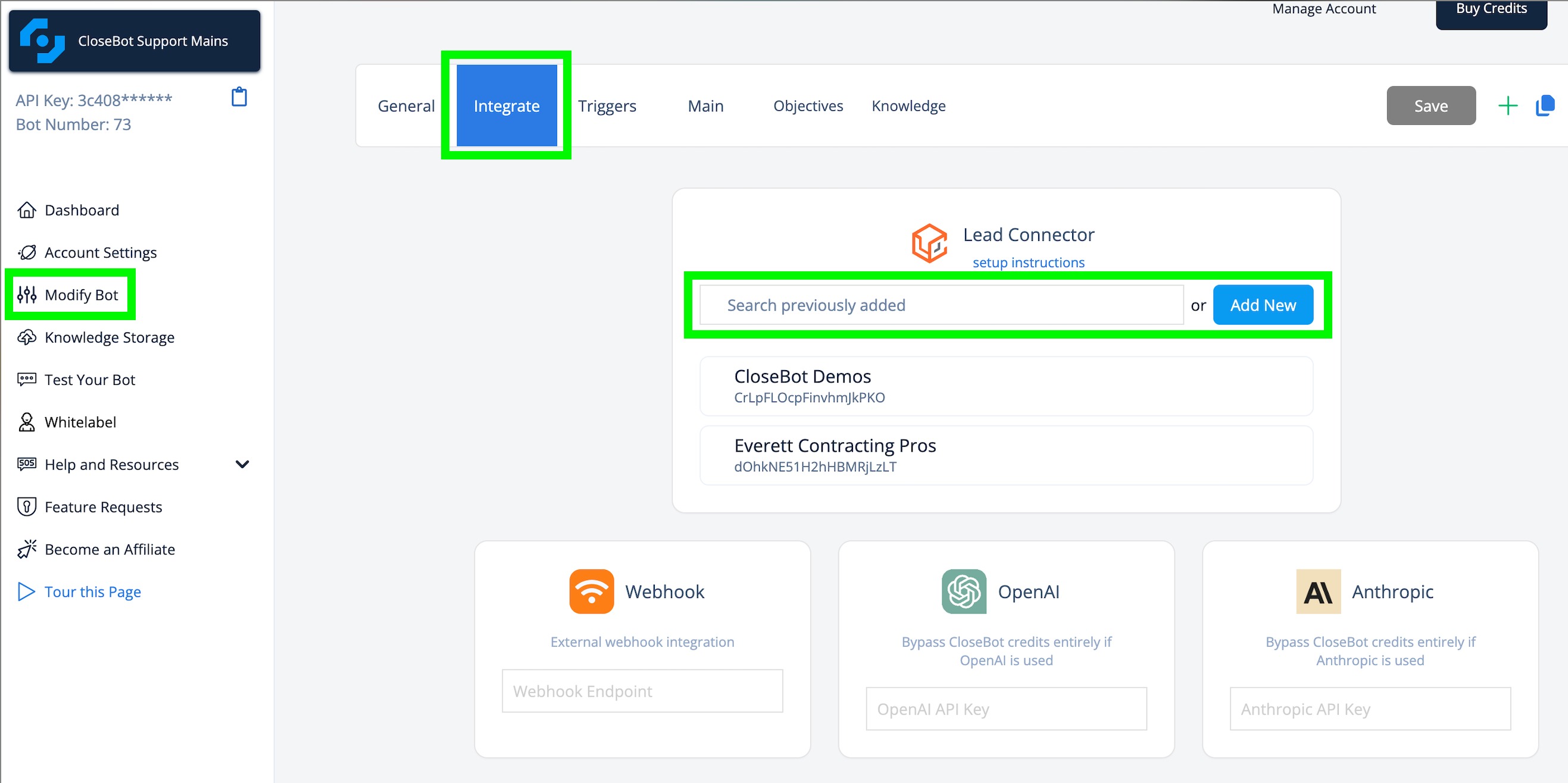Click the Save button
The height and width of the screenshot is (783, 1568).
(x=1430, y=106)
